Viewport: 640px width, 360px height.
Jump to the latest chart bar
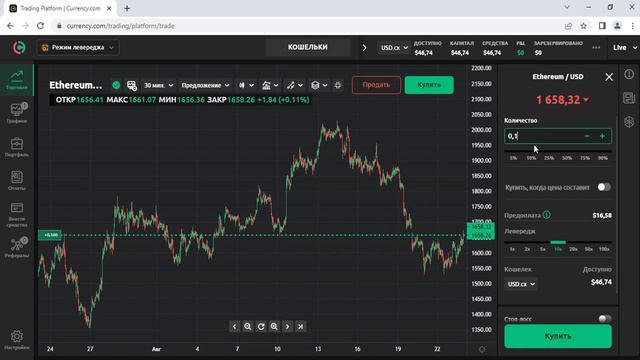point(301,327)
